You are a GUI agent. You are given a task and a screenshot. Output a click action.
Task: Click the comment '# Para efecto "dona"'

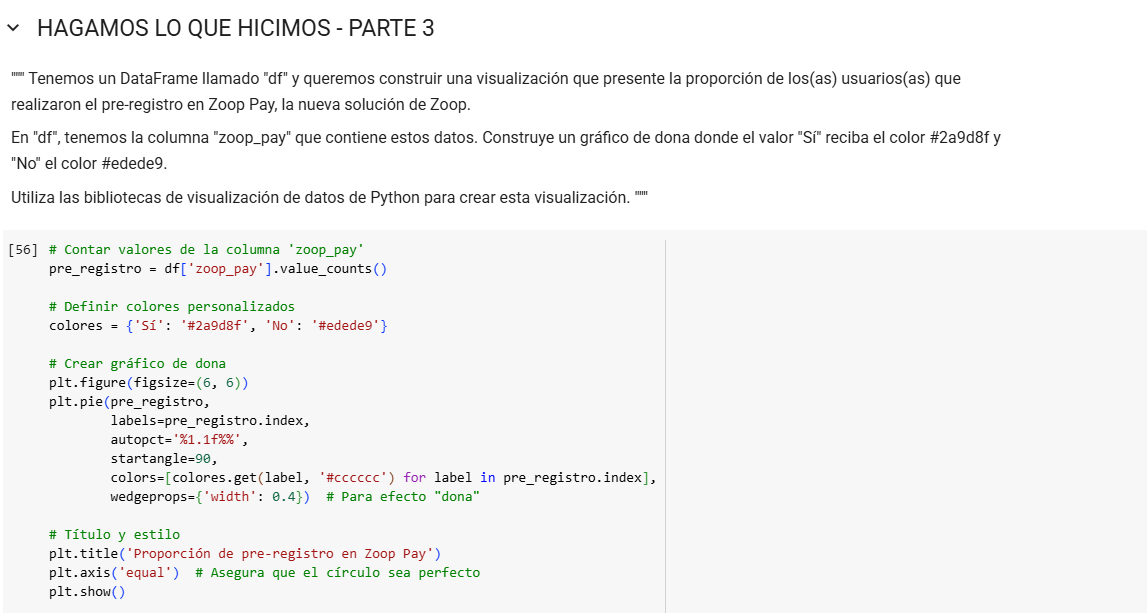coord(403,497)
